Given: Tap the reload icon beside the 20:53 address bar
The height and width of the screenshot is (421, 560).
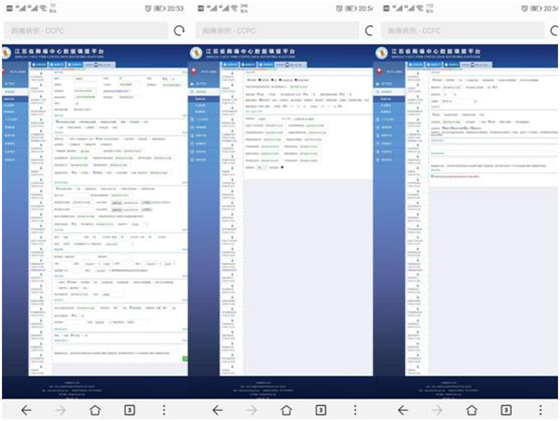Looking at the screenshot, I should point(179,31).
